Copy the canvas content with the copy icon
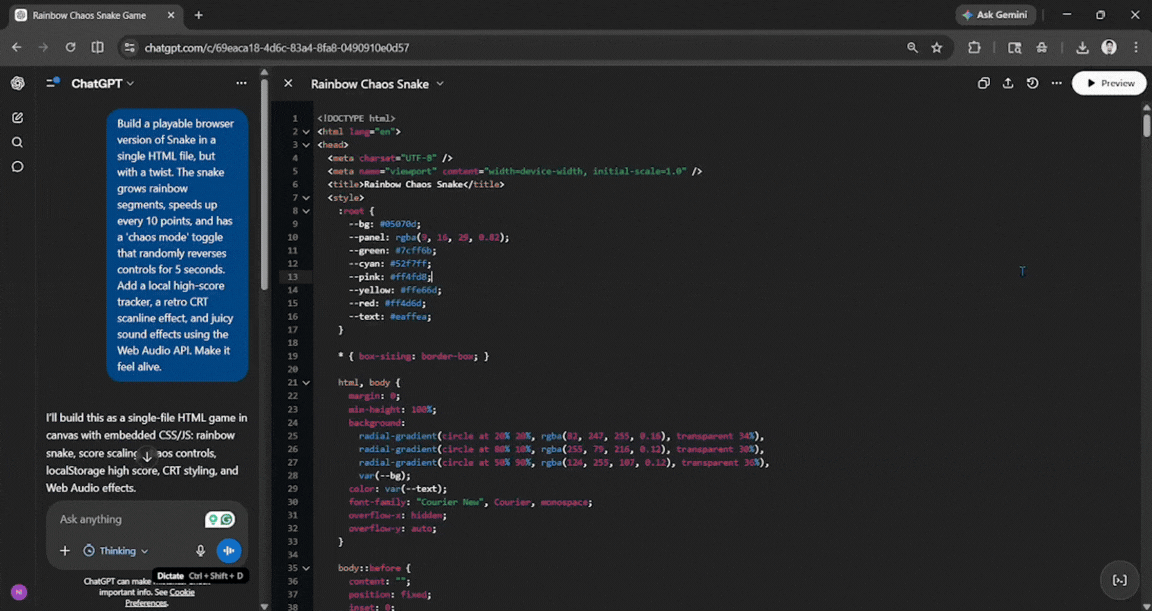The image size is (1152, 611). pyautogui.click(x=983, y=83)
